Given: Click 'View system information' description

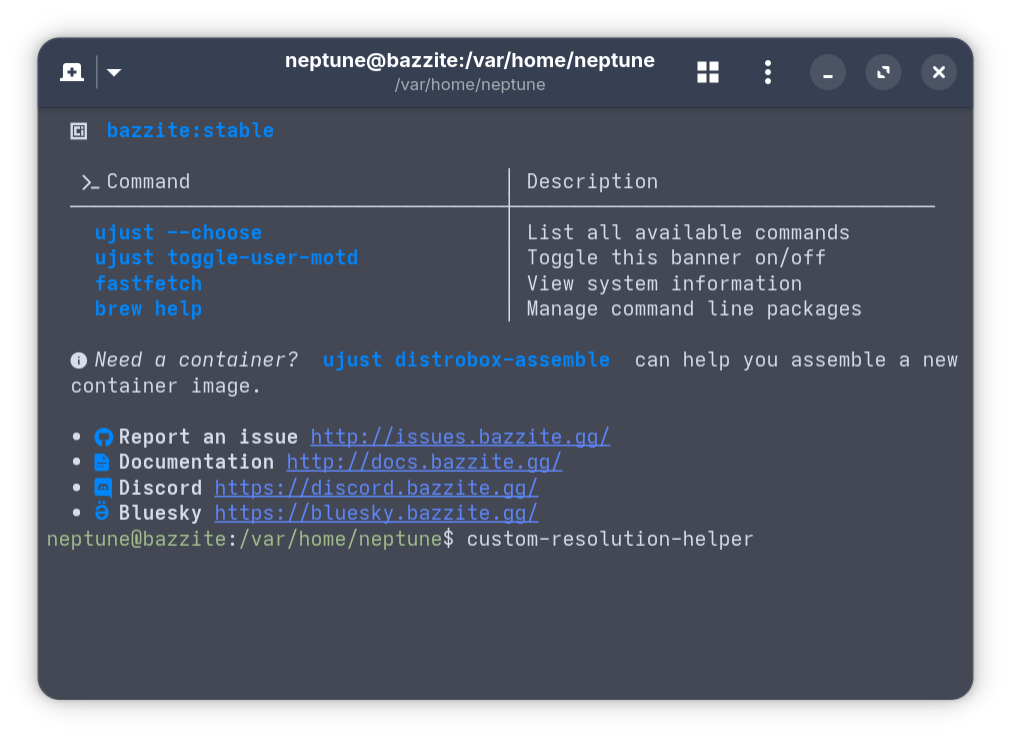Looking at the screenshot, I should (x=664, y=284).
